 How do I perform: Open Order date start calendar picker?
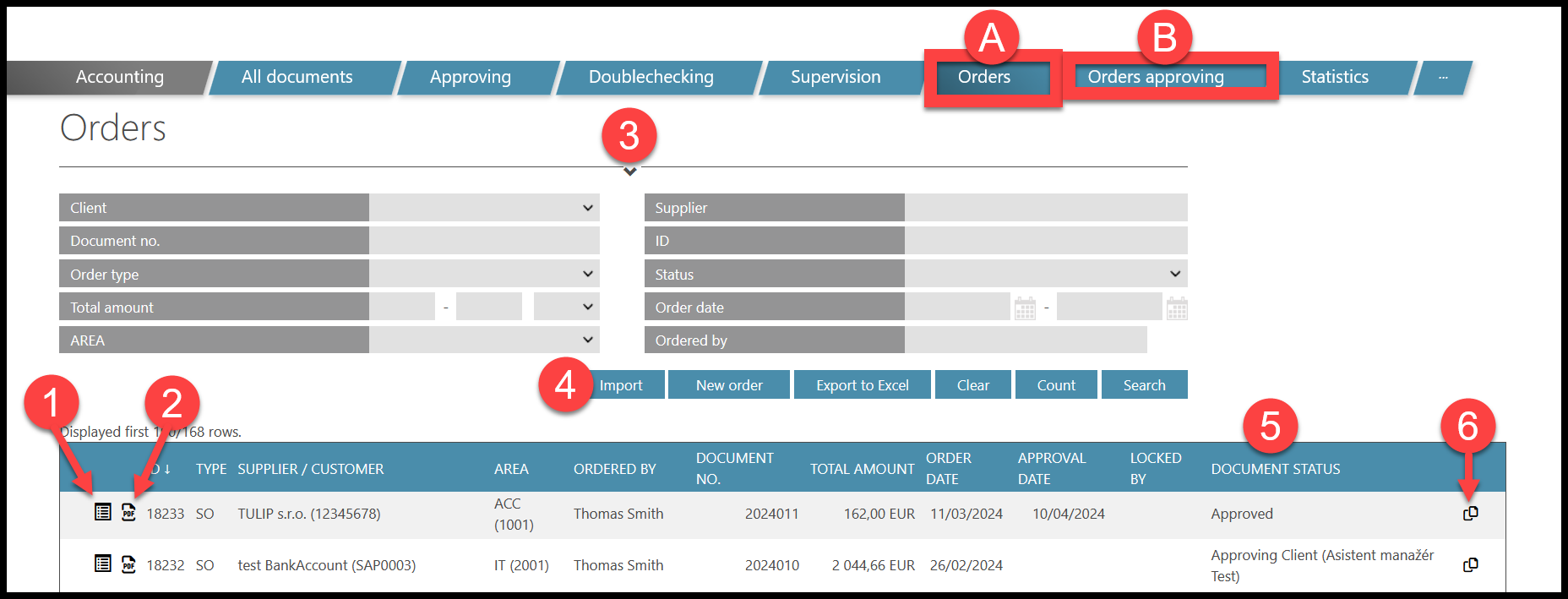point(1025,308)
